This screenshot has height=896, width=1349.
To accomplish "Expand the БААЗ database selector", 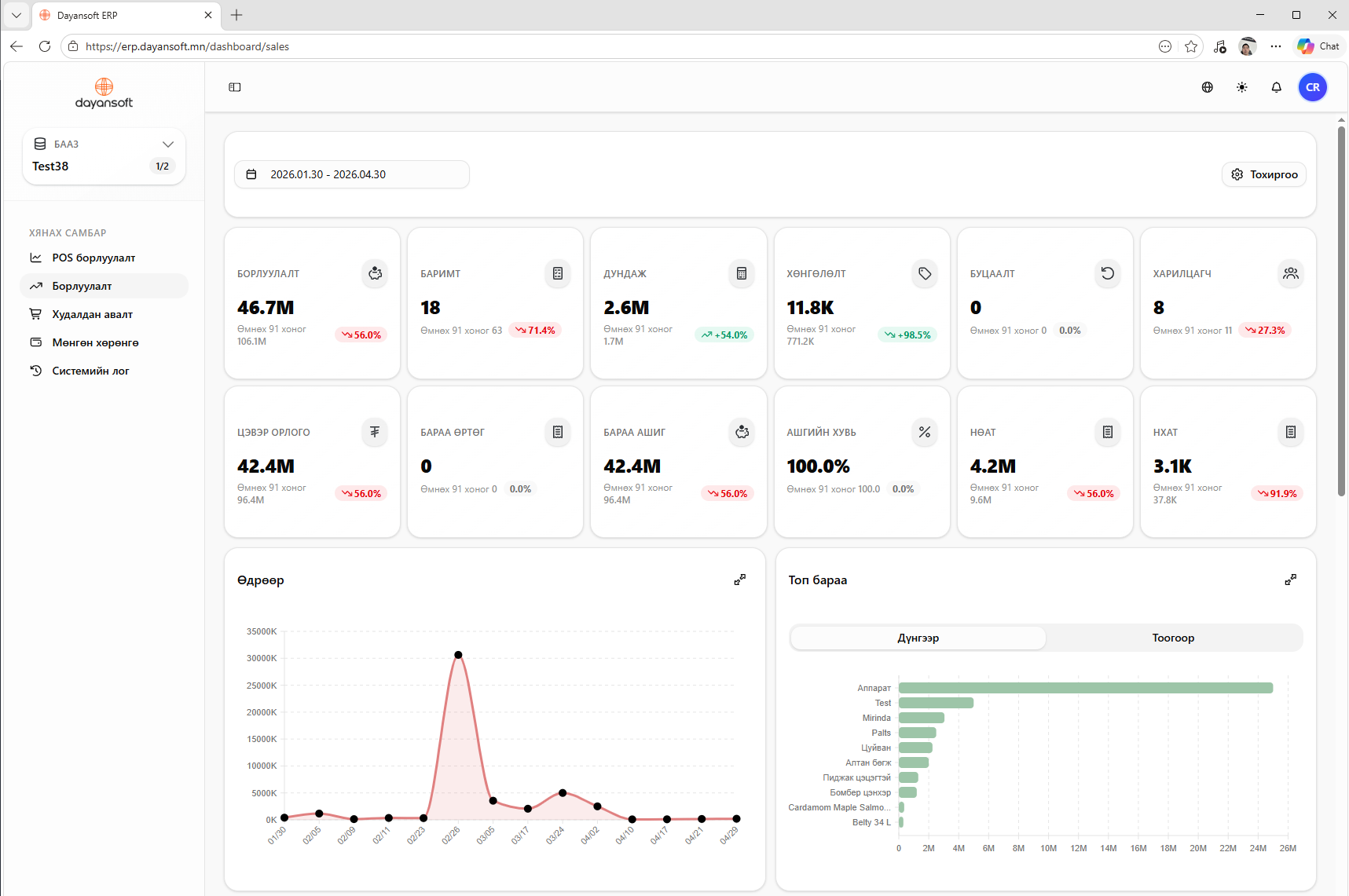I will (104, 155).
